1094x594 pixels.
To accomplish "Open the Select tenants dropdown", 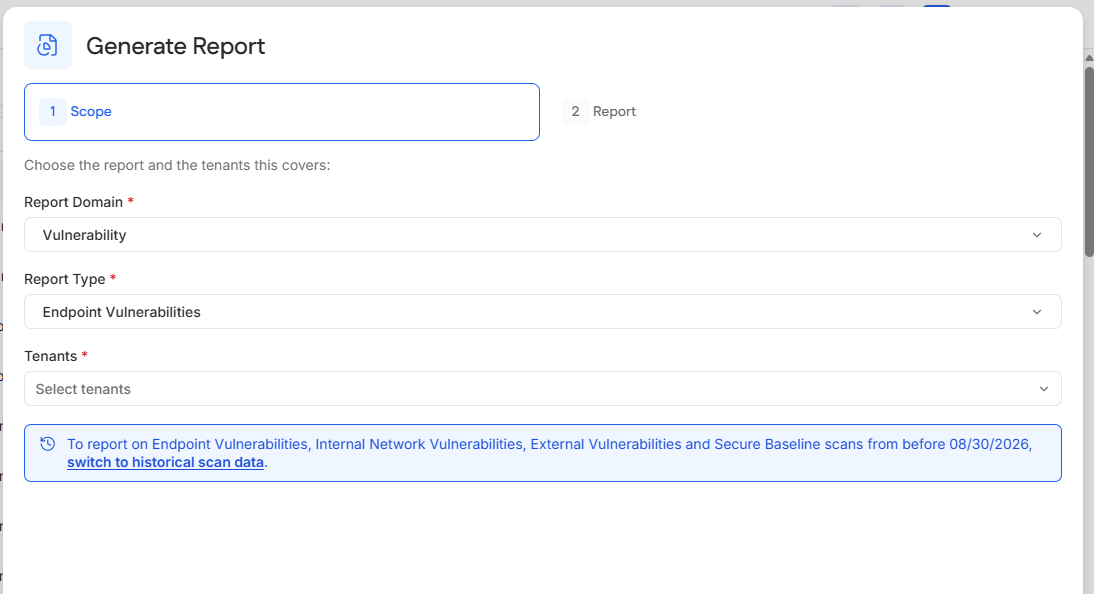I will [543, 389].
